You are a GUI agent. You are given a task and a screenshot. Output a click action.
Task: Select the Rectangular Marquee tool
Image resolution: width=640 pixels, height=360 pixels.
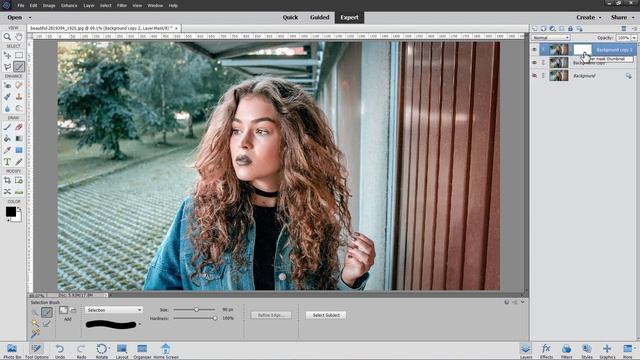[x=19, y=55]
